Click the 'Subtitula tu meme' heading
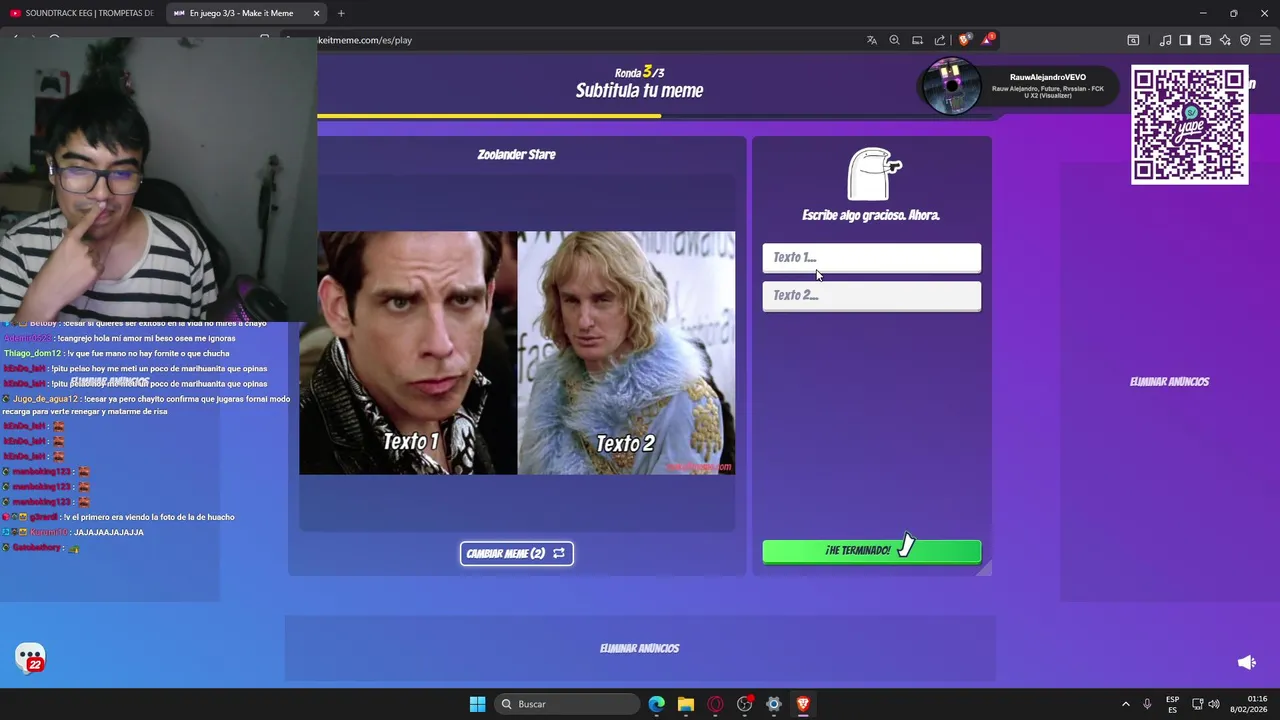The width and height of the screenshot is (1280, 720). [639, 91]
